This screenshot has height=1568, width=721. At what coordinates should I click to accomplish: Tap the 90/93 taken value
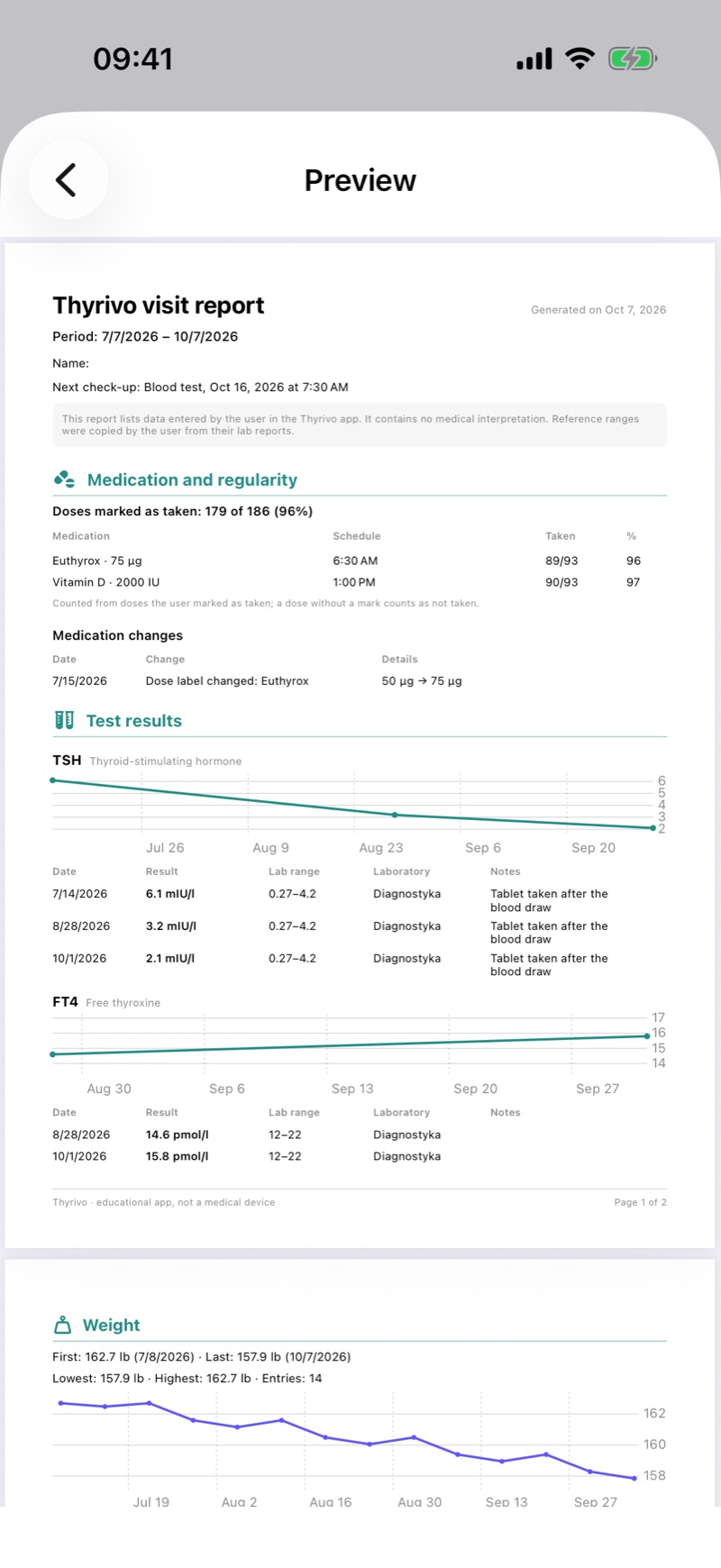click(x=561, y=582)
